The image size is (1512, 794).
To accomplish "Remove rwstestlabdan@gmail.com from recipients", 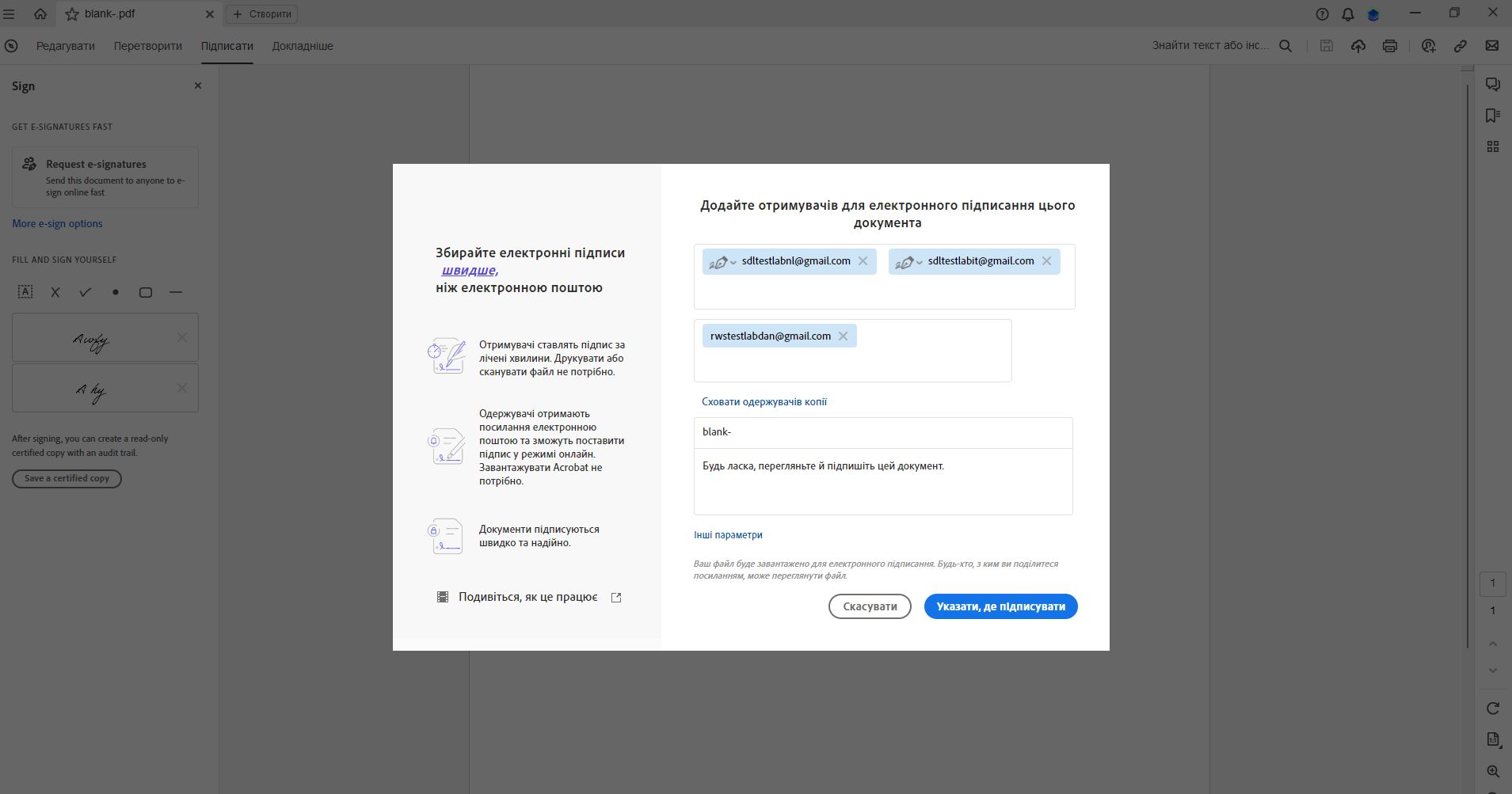I will coord(844,336).
